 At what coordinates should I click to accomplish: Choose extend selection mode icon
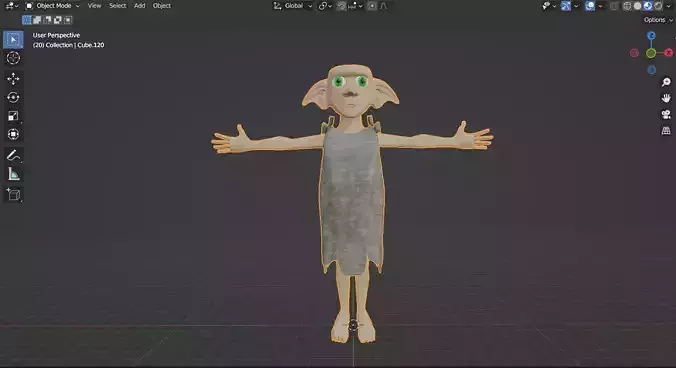pyautogui.click(x=37, y=20)
